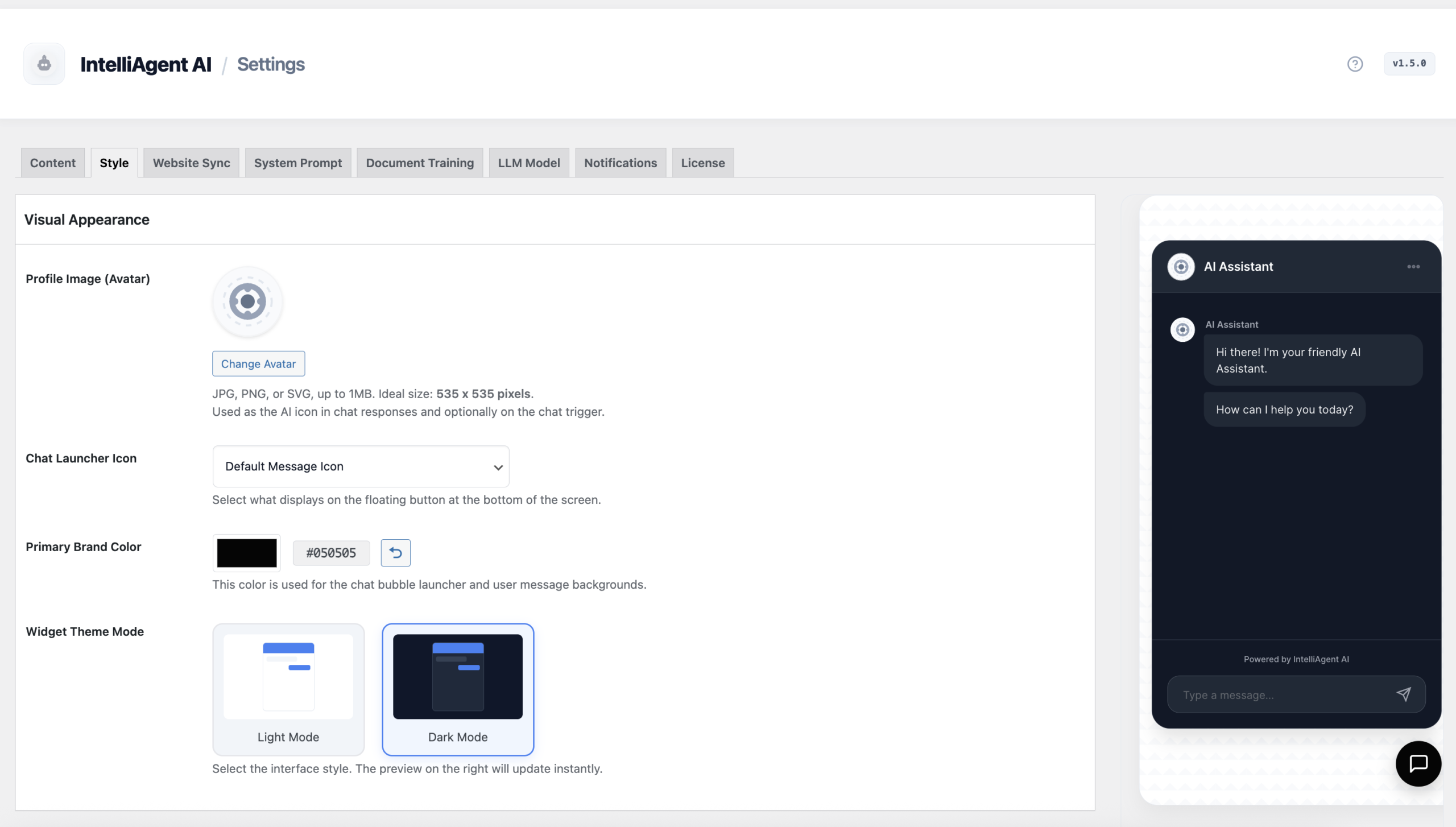Open the Chat Launcher Icon dropdown

point(361,466)
